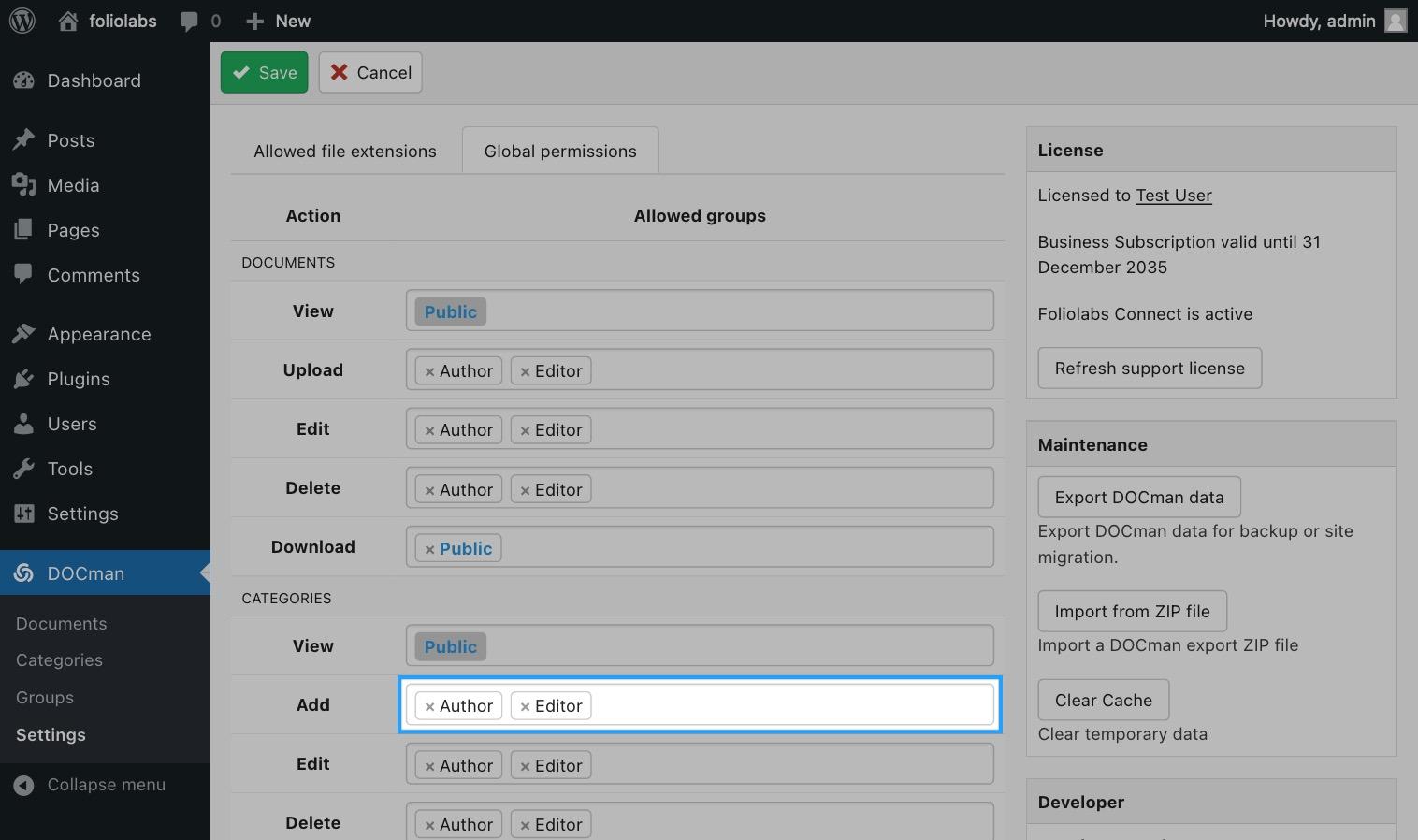1418x840 pixels.
Task: Open the Pages icon in the sidebar
Action: coord(23,230)
